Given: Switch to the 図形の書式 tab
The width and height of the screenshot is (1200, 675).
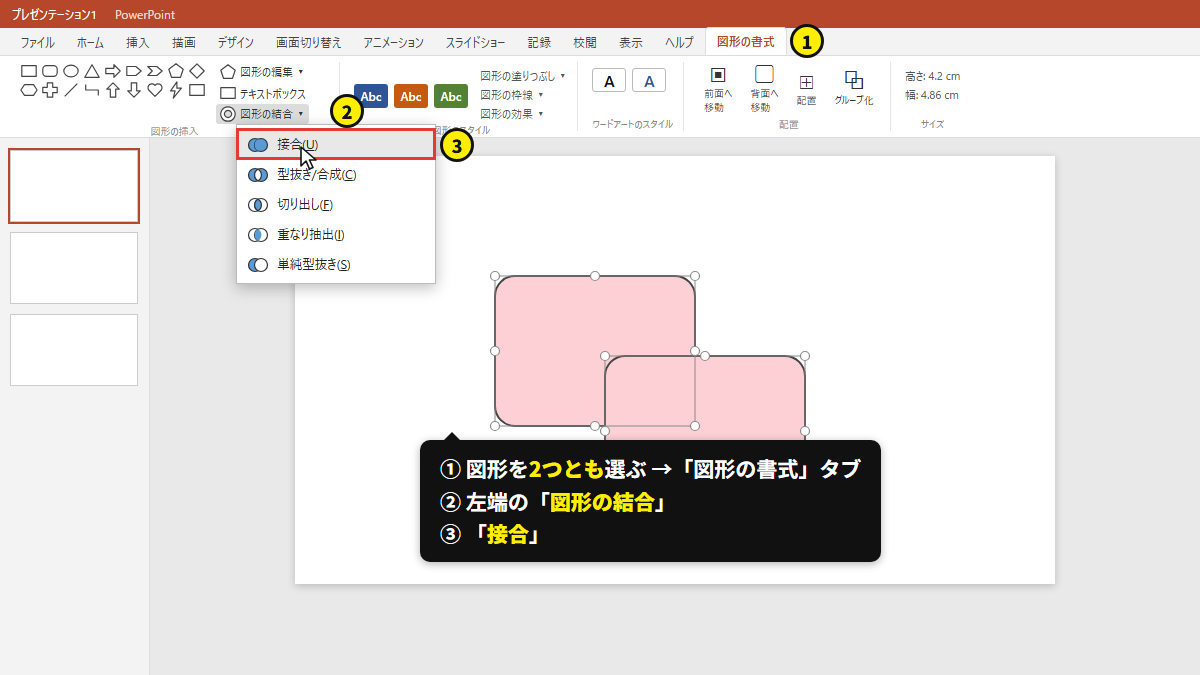Looking at the screenshot, I should (x=746, y=42).
